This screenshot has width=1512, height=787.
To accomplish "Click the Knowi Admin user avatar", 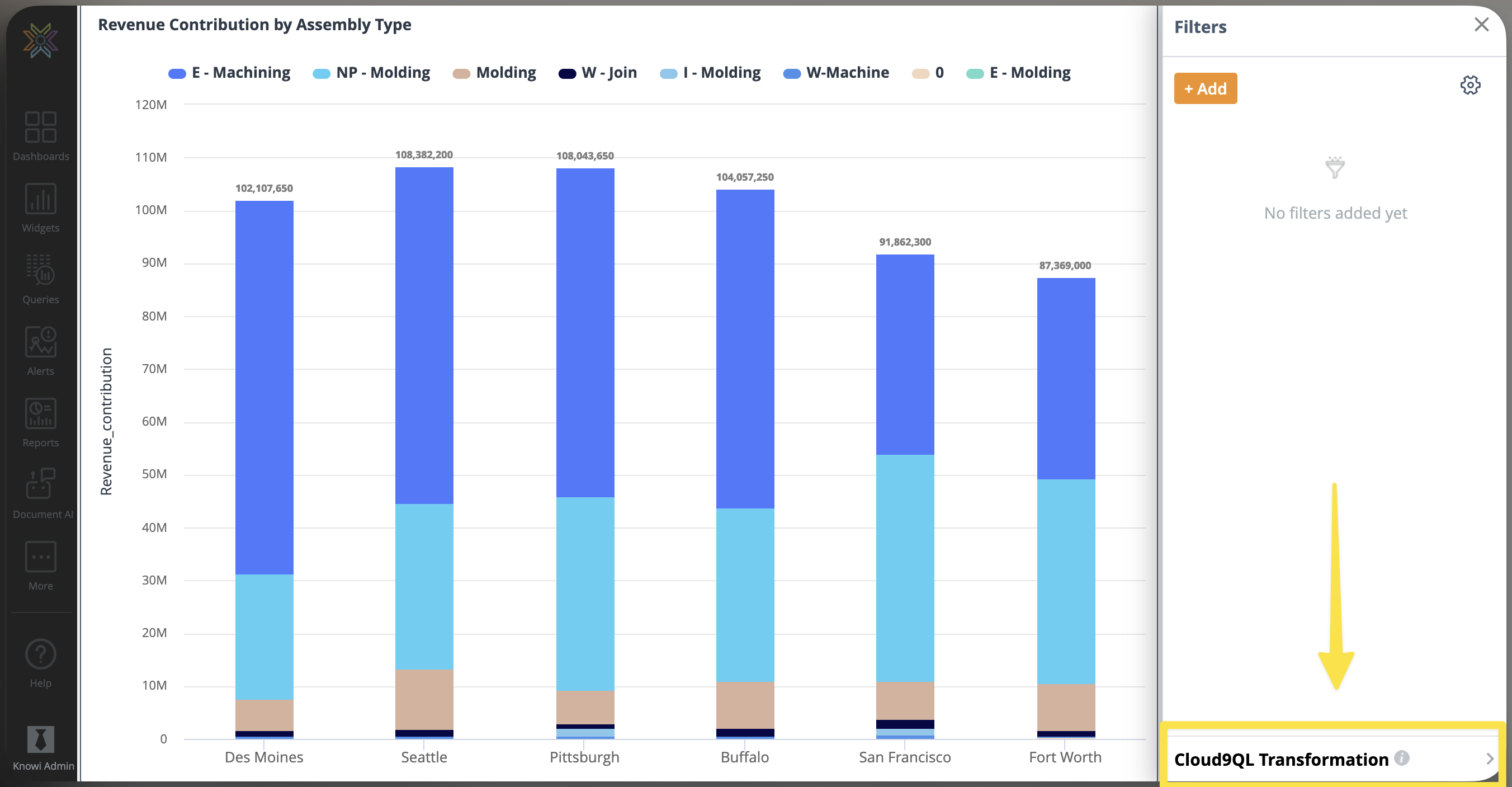I will click(41, 739).
